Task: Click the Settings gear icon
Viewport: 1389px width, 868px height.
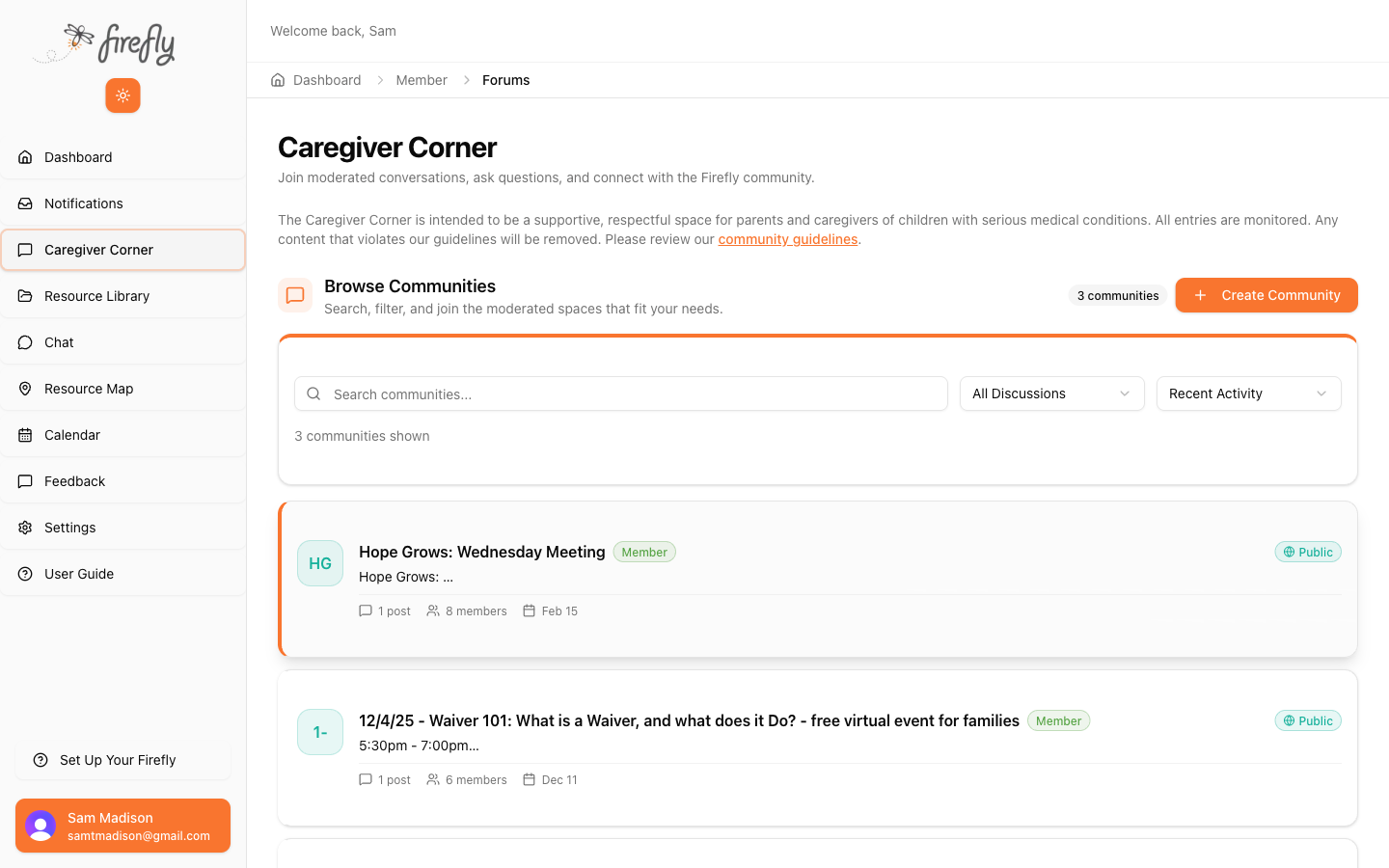Action: [26, 528]
